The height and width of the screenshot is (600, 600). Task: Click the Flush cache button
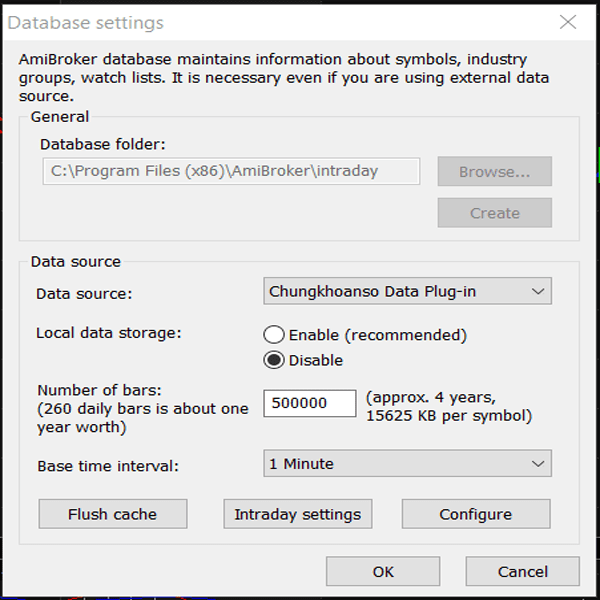[x=112, y=514]
